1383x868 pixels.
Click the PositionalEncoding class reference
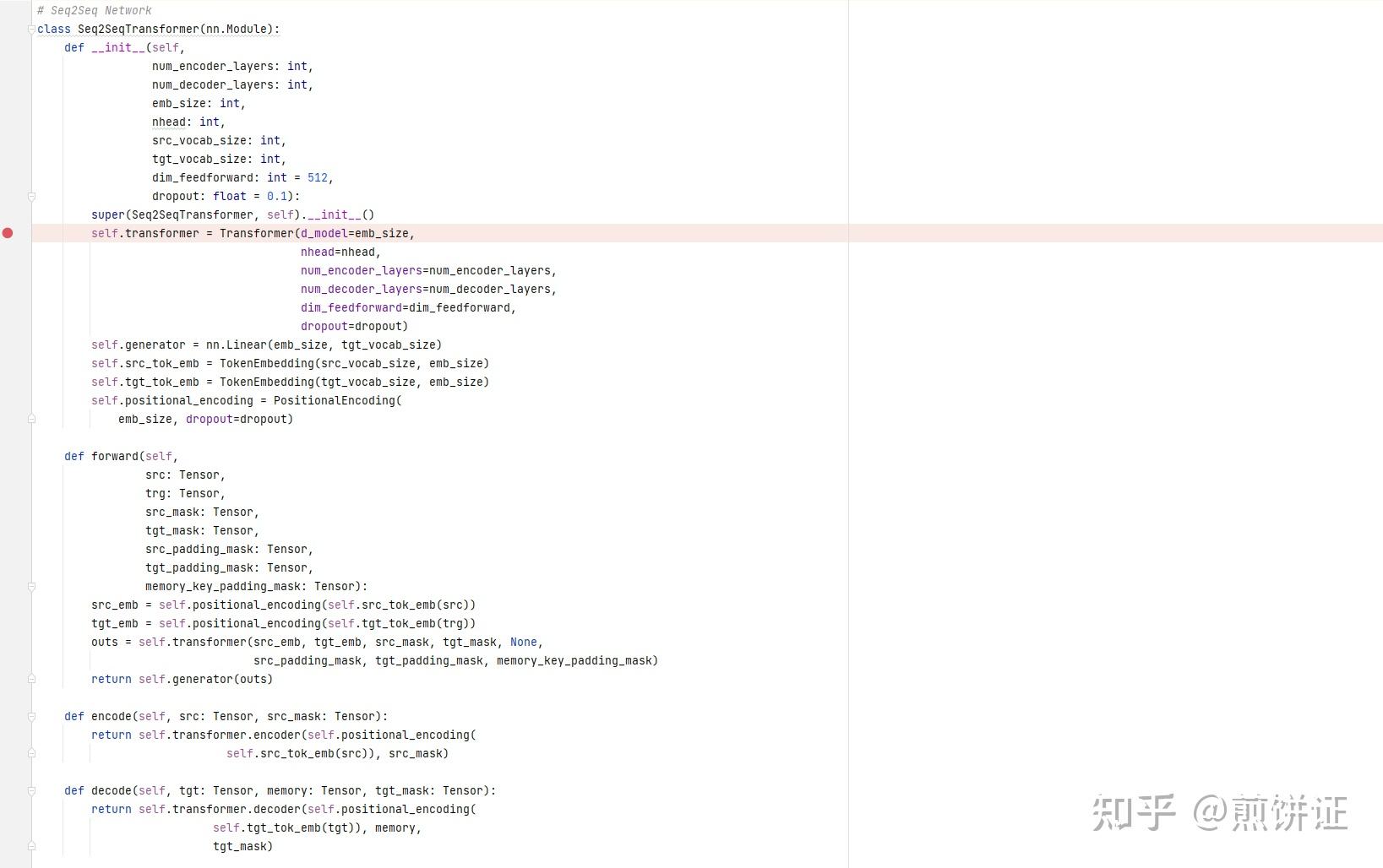tap(336, 400)
